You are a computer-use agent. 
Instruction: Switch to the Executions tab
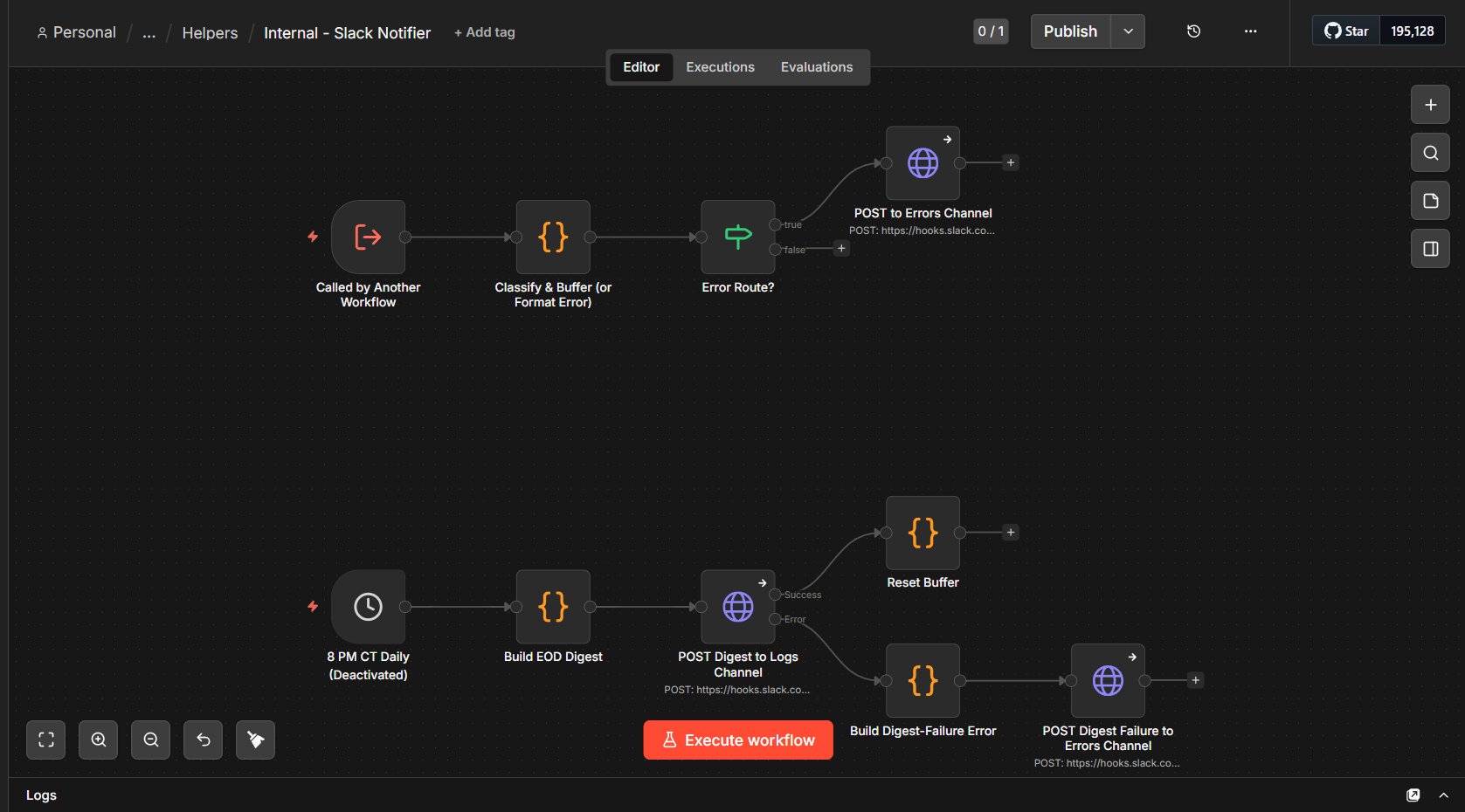tap(720, 67)
